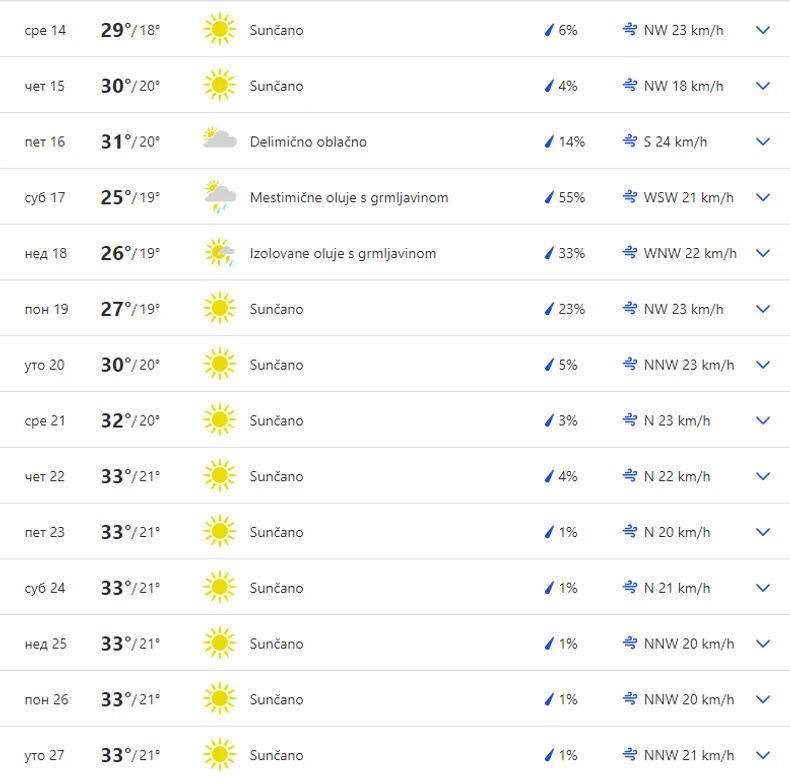Click the 'Izolovane oluje s grmljavinom' text
Image resolution: width=790 pixels, height=783 pixels.
pyautogui.click(x=343, y=253)
